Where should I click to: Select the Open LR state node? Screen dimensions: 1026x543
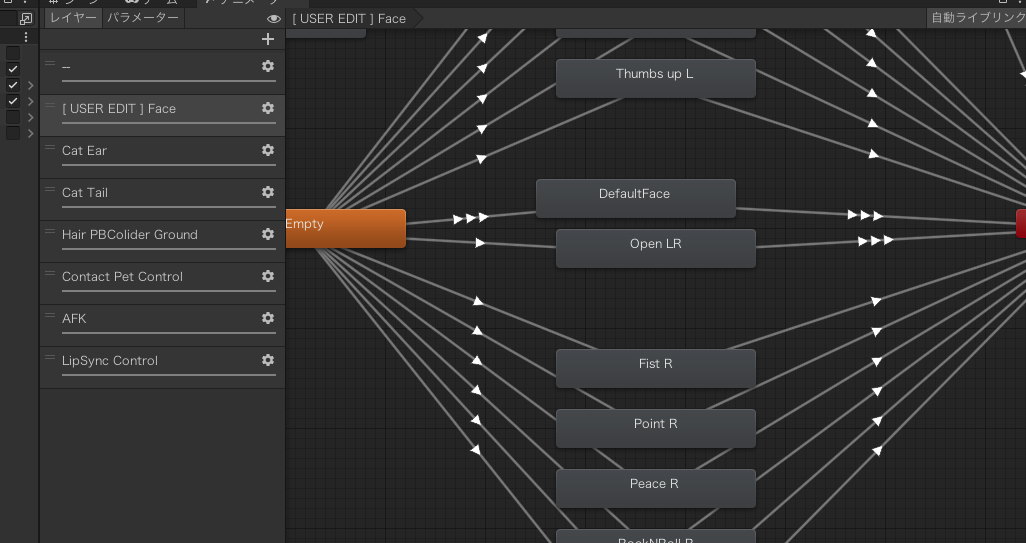pyautogui.click(x=656, y=248)
